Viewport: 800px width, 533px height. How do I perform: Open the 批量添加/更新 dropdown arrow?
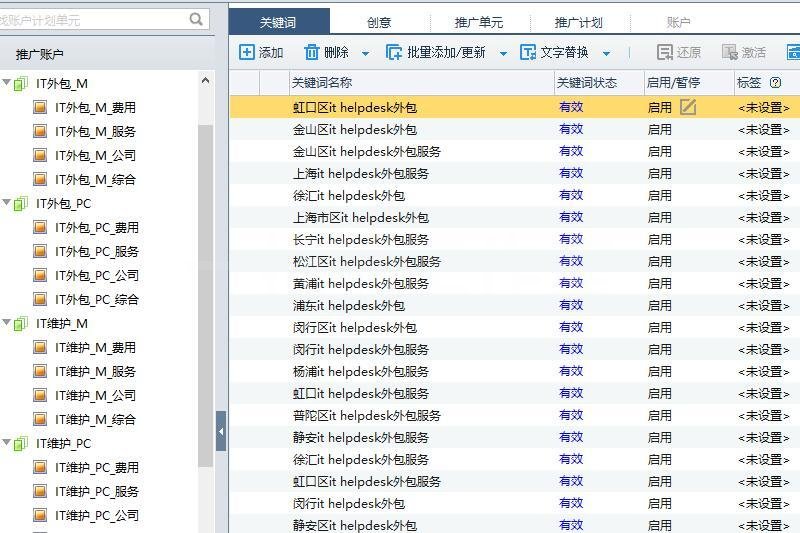point(503,53)
